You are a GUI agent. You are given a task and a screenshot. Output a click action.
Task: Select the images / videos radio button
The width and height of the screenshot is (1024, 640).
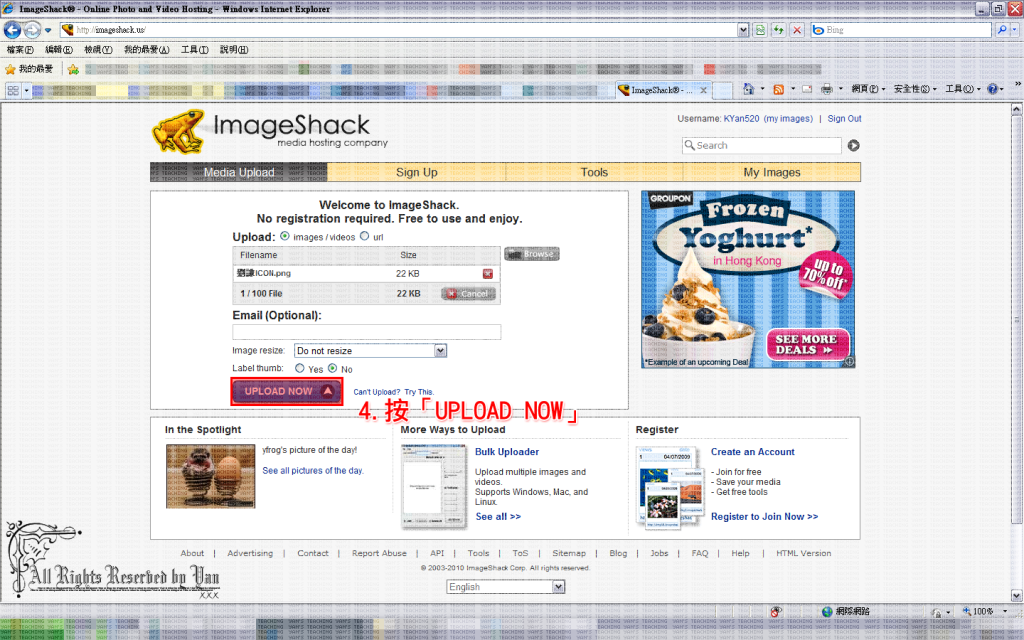(x=285, y=236)
